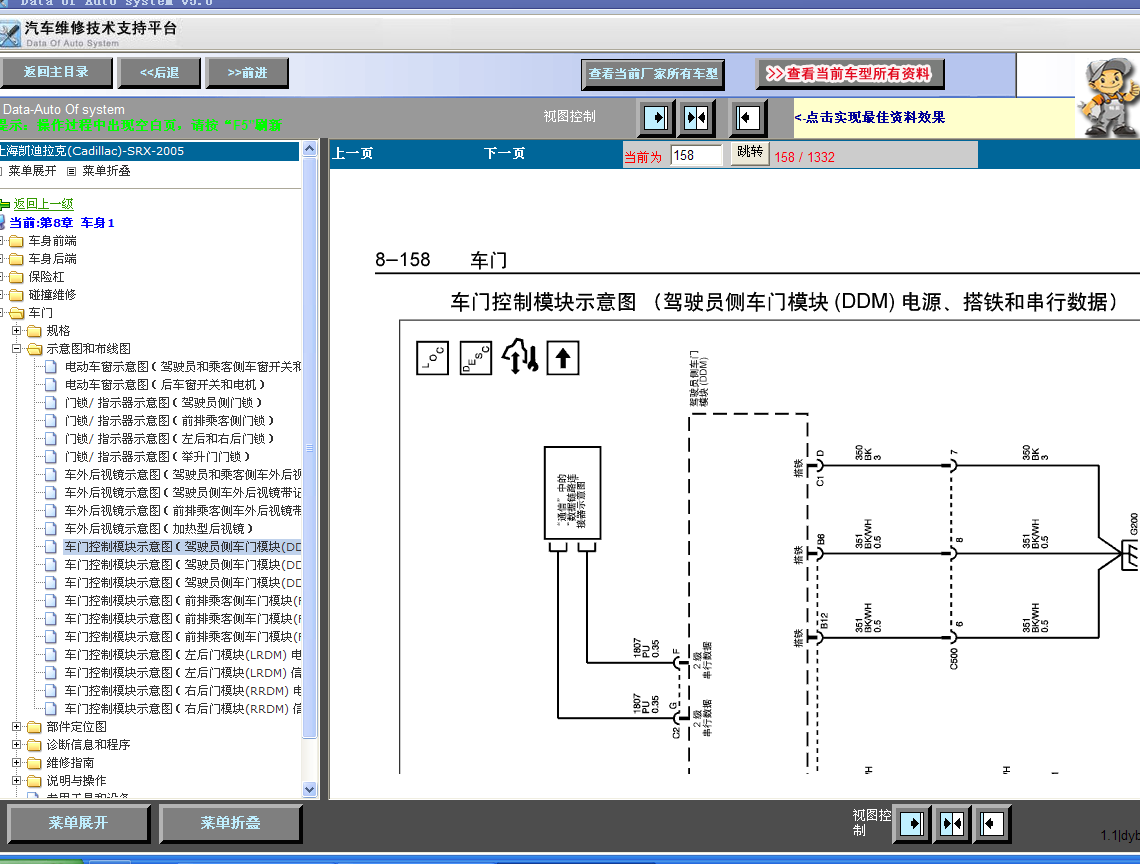This screenshot has height=864, width=1140.
Task: Click the 跳转 jump button
Action: point(749,153)
